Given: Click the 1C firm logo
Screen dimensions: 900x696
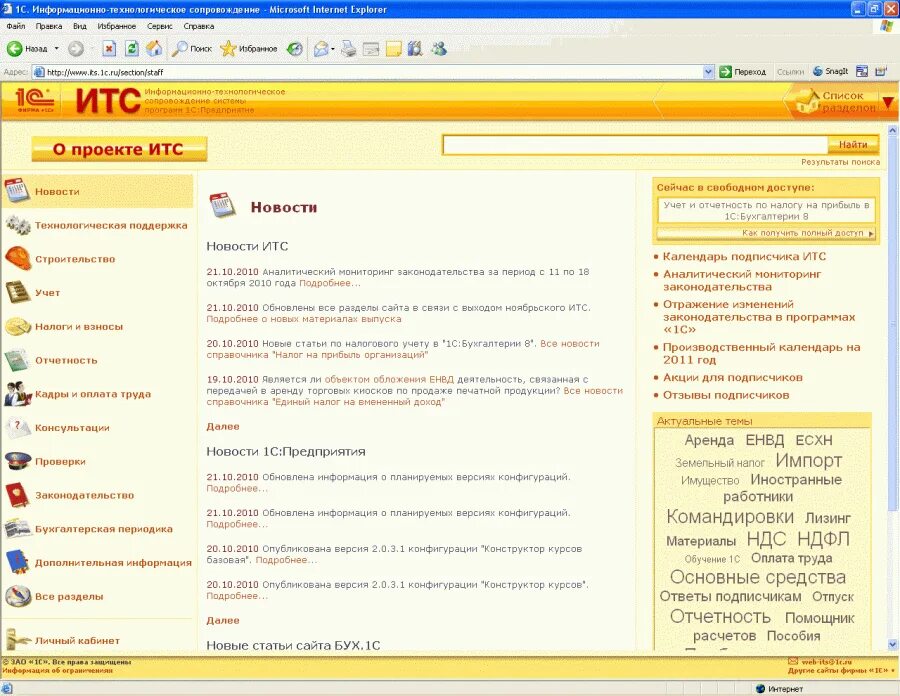Looking at the screenshot, I should coord(36,100).
